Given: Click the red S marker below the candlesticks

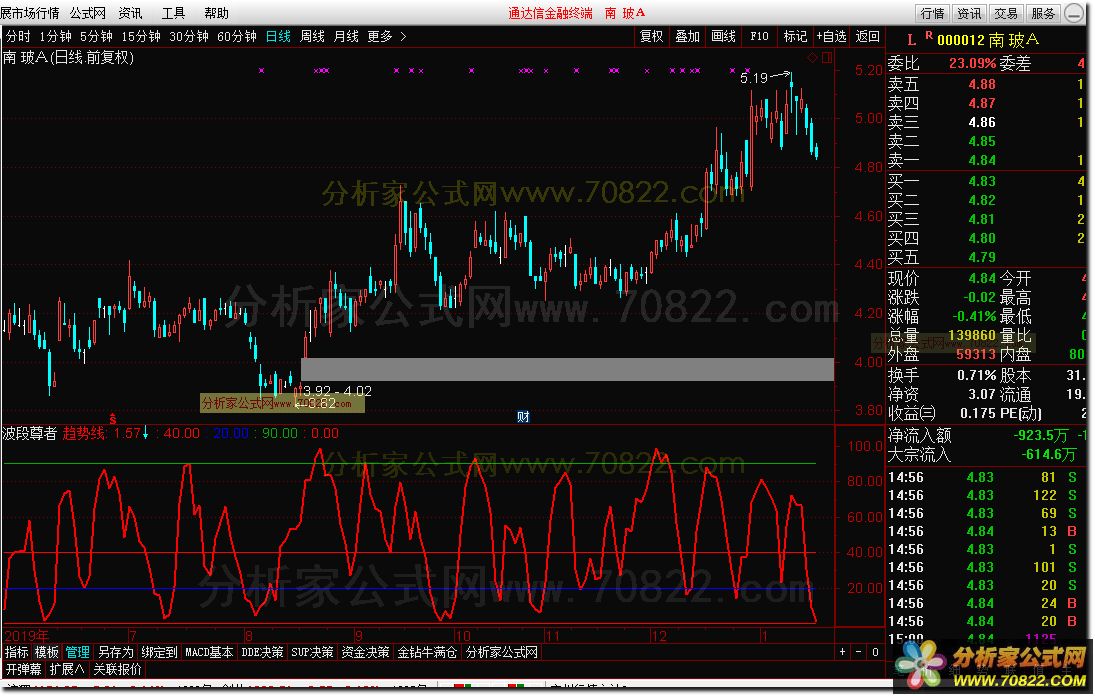Looking at the screenshot, I should pos(113,416).
